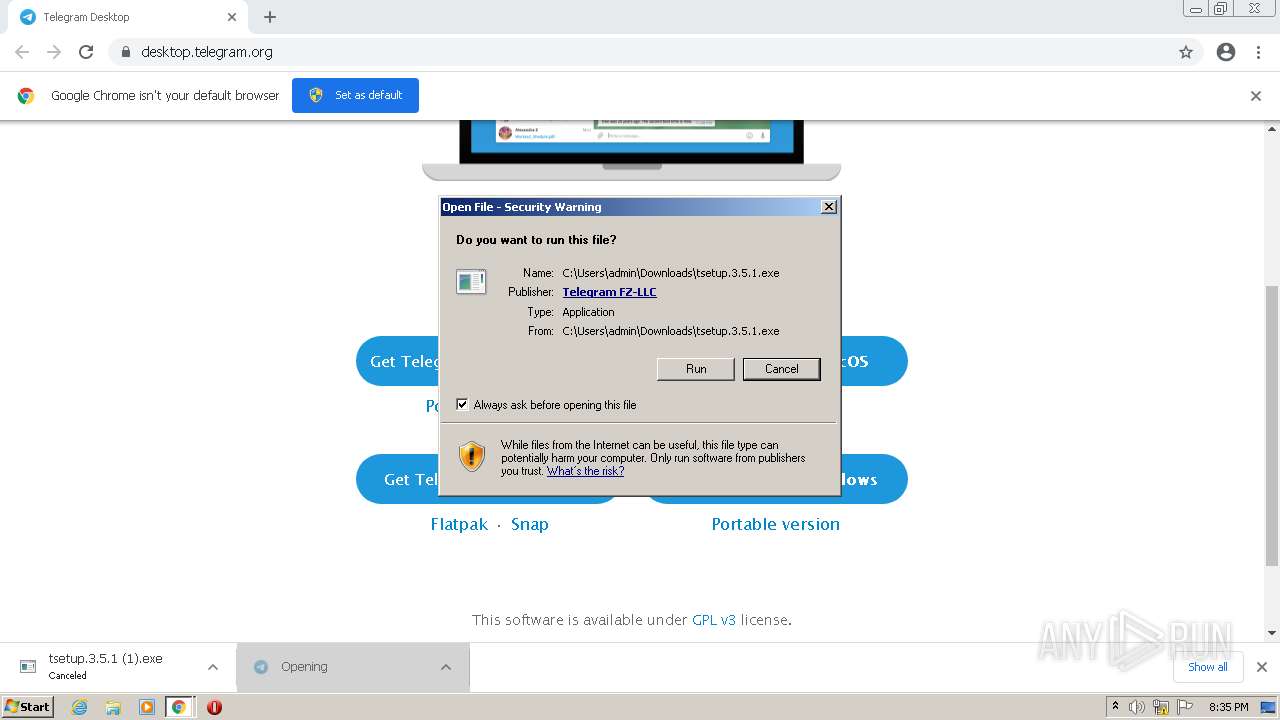Click the application file icon in dialog
Viewport: 1280px width, 720px height.
tap(471, 282)
